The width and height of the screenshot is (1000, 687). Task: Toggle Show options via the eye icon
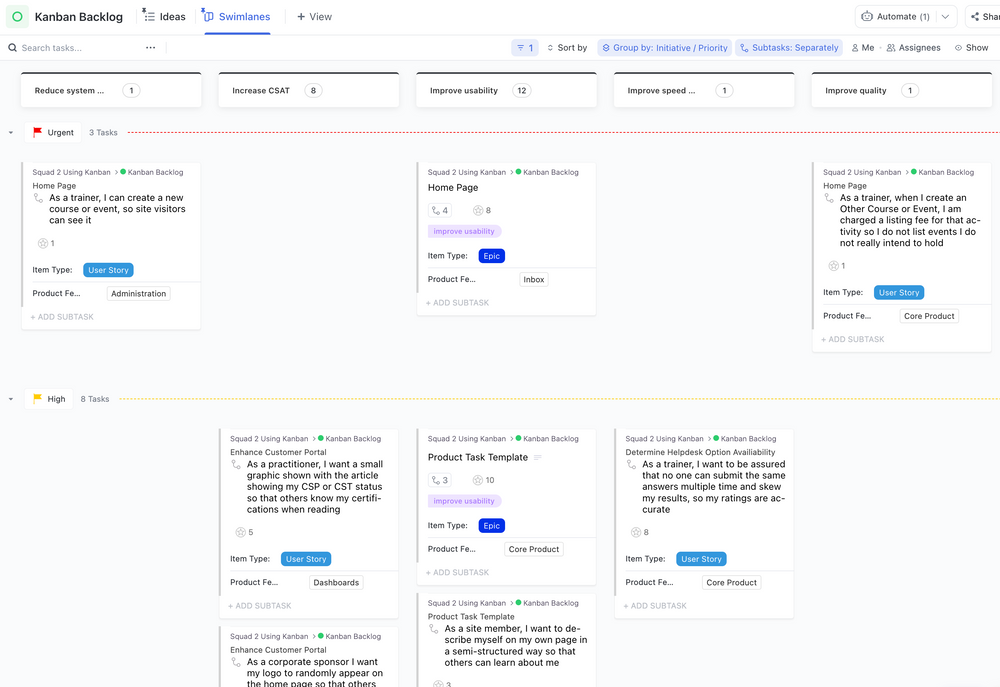(x=960, y=47)
